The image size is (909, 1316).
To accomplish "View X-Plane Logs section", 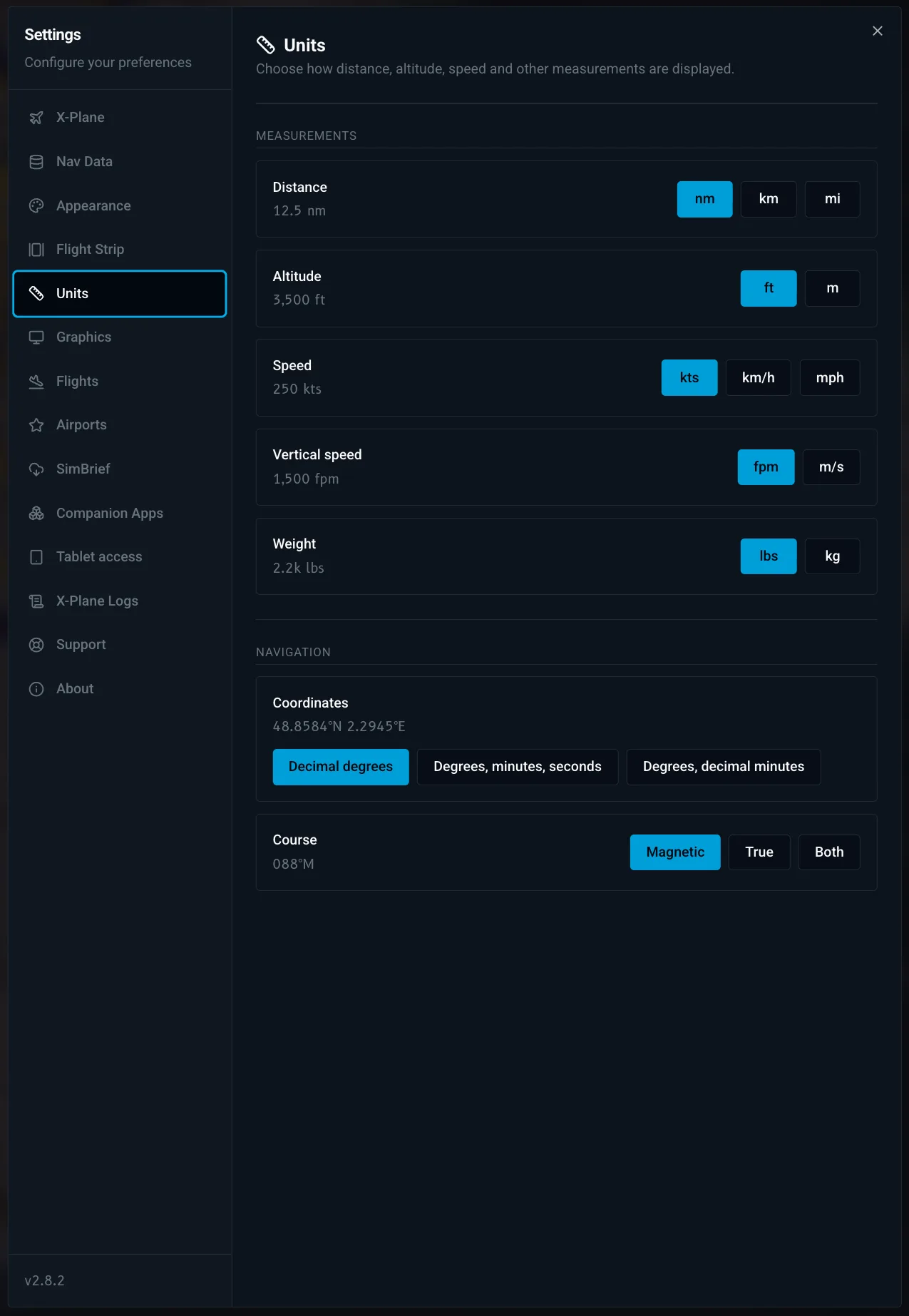I will 120,601.
